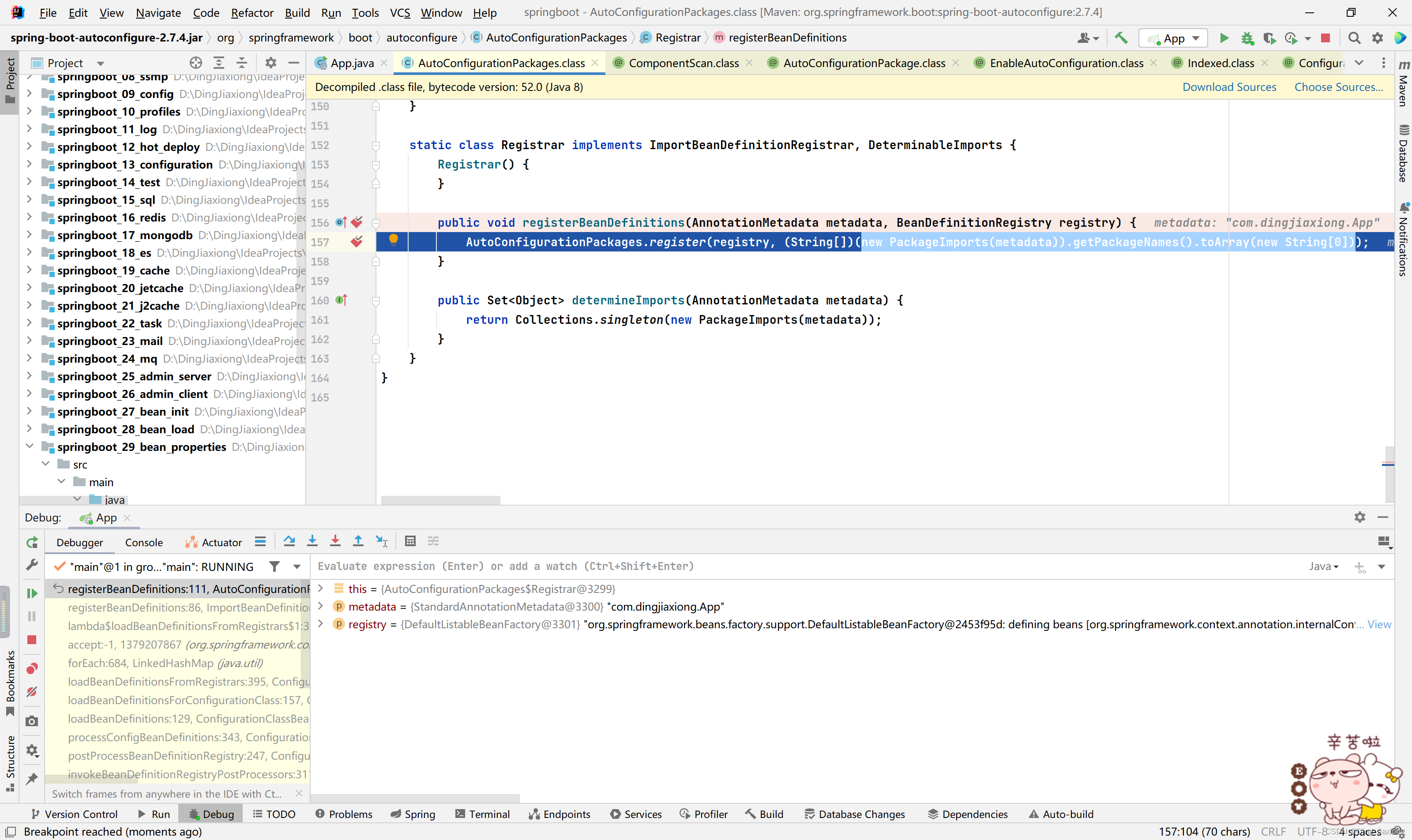Toggle breakpoint on line 157
This screenshot has height=840, width=1412.
[357, 242]
